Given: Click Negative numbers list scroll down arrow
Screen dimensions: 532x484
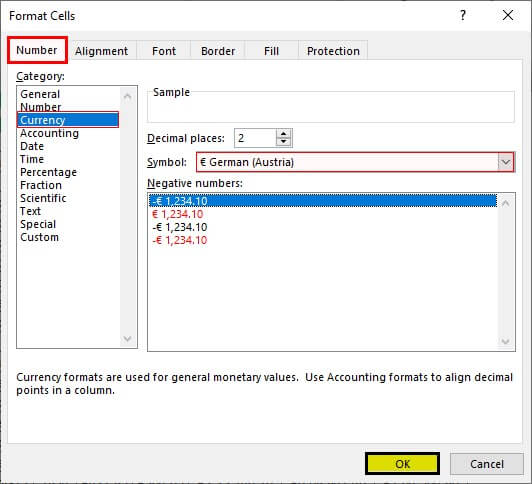Looking at the screenshot, I should [506, 341].
